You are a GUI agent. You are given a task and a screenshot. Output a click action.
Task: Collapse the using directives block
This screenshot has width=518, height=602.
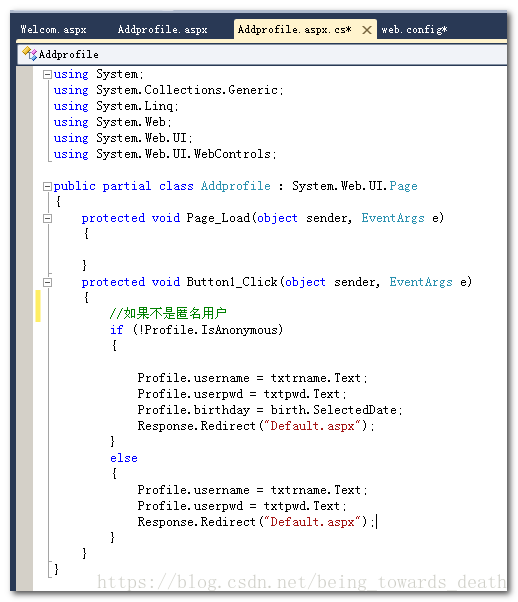pyautogui.click(x=47, y=74)
